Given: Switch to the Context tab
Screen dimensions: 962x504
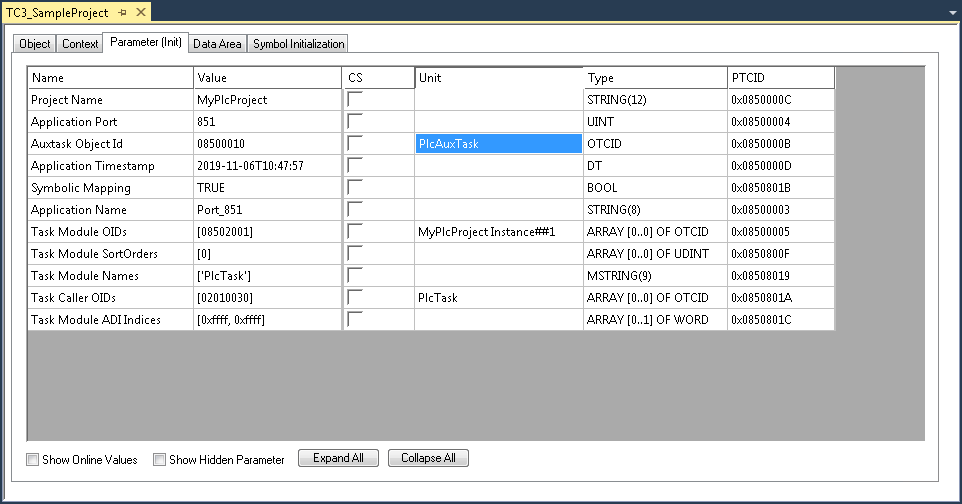Looking at the screenshot, I should [x=80, y=44].
